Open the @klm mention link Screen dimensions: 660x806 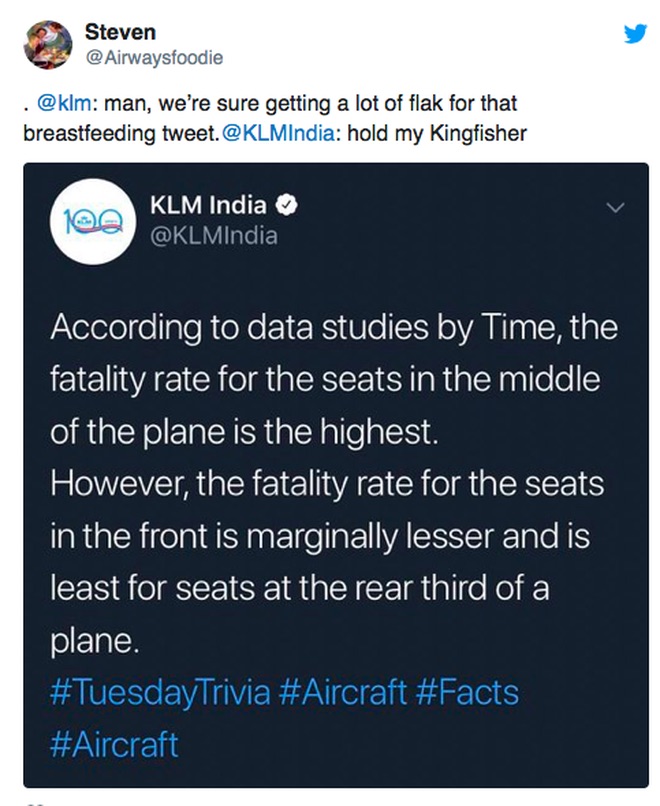coord(64,103)
